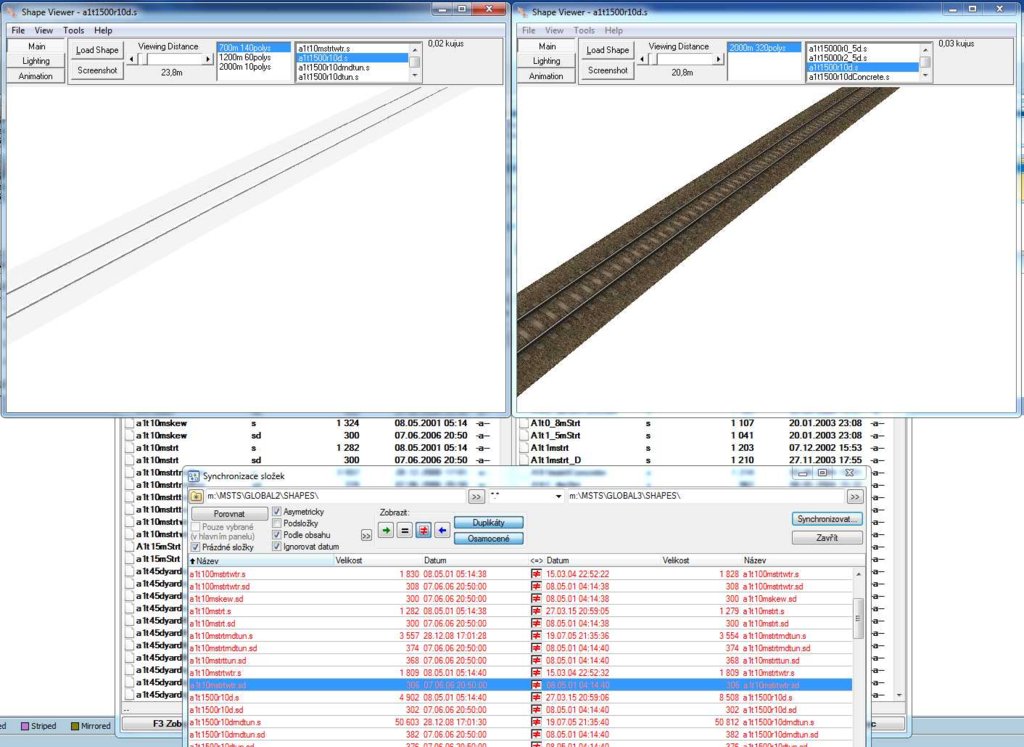
Task: Click left viewer Viewing Distance slider thumb
Action: tap(142, 59)
